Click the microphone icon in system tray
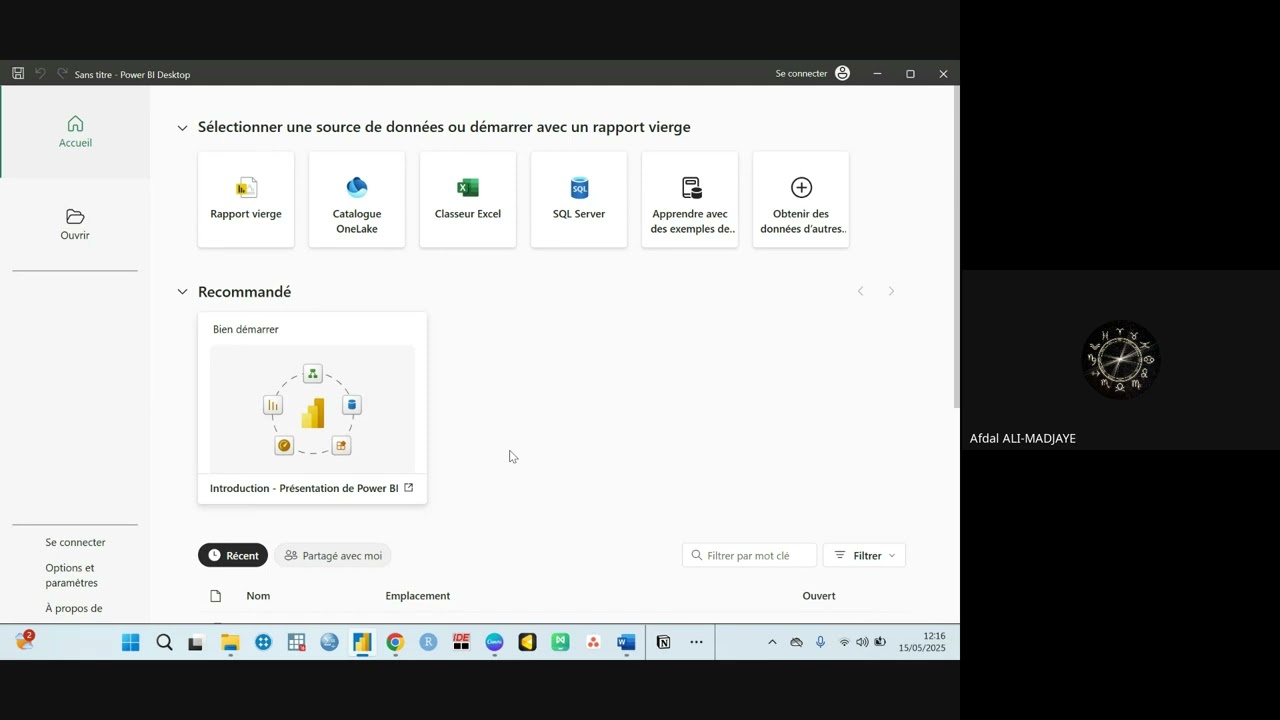This screenshot has height=720, width=1280. 820,642
